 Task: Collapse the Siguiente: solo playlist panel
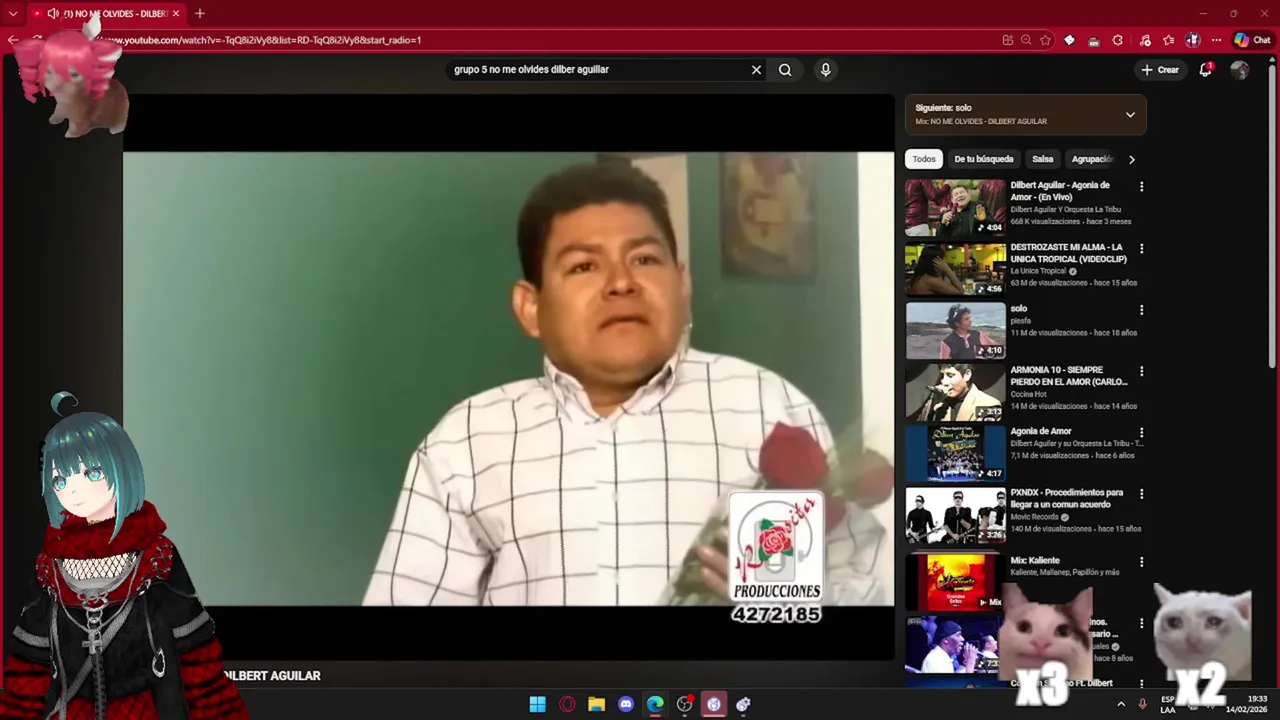(1130, 114)
